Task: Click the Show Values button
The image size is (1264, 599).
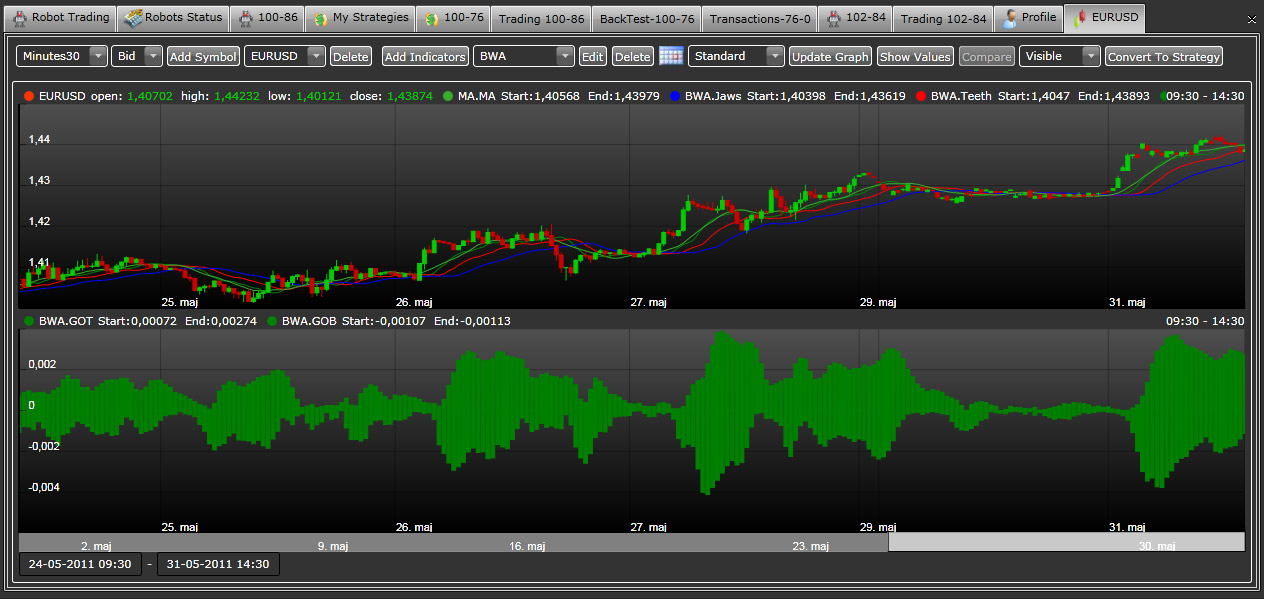Action: tap(915, 56)
